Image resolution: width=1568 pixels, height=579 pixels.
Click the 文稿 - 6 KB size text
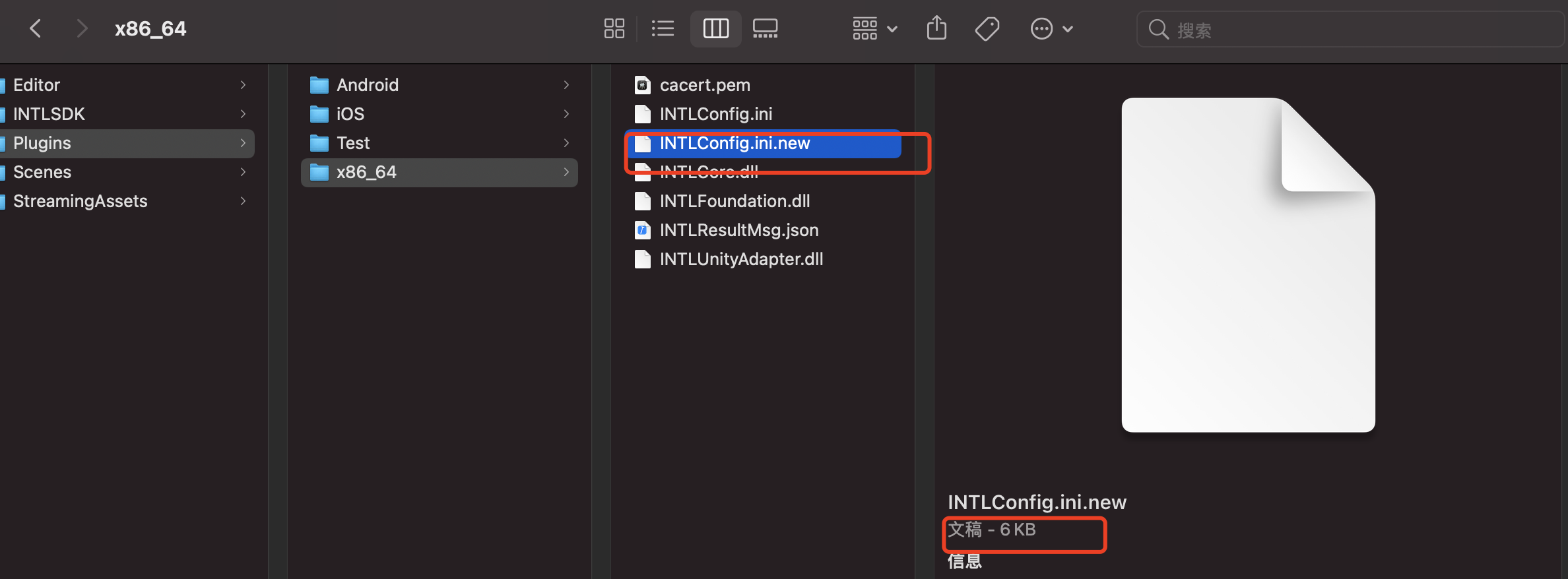point(992,530)
